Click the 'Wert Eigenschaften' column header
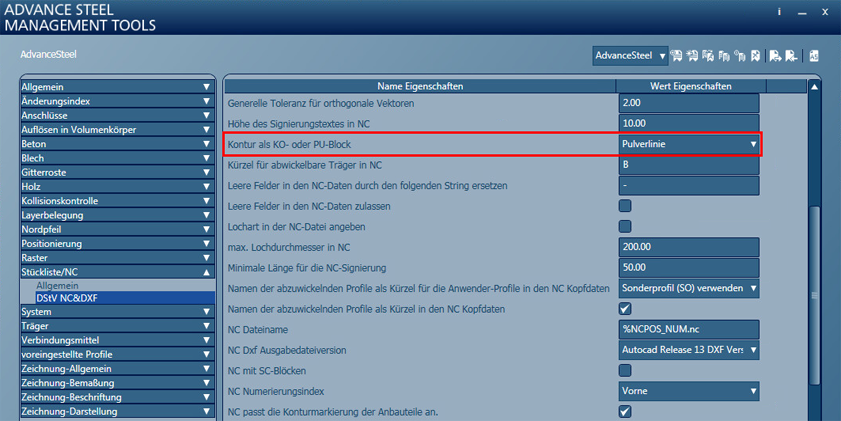Image resolution: width=841 pixels, height=421 pixels. tap(691, 86)
